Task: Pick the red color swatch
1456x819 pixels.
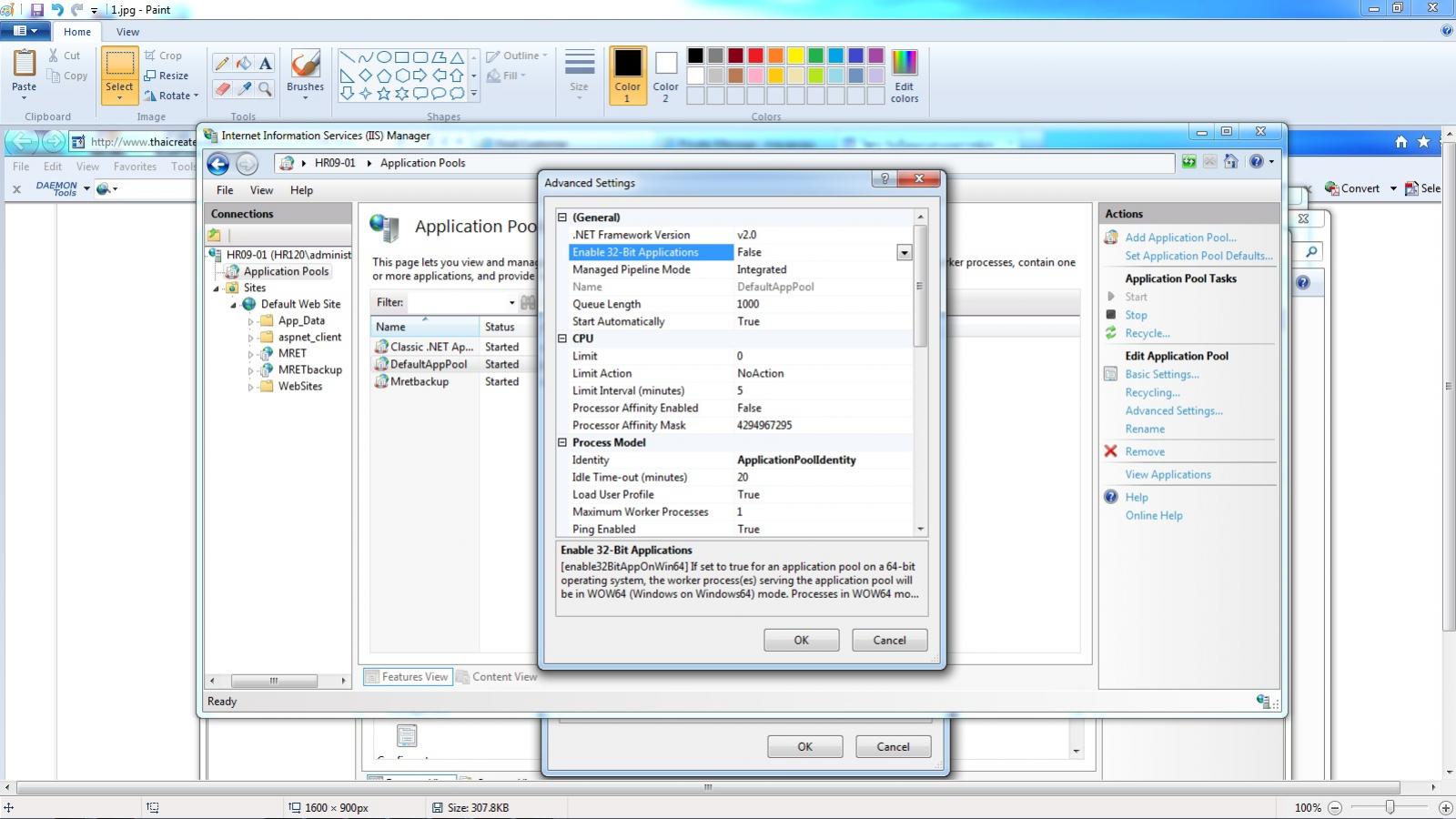Action: pos(755,56)
